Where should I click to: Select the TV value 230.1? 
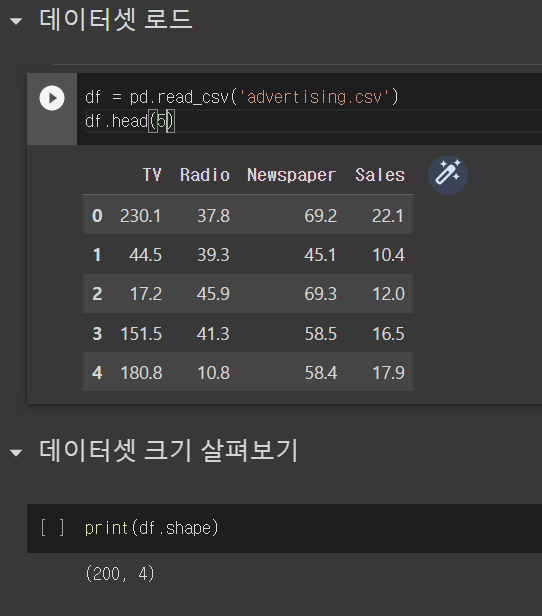[141, 216]
